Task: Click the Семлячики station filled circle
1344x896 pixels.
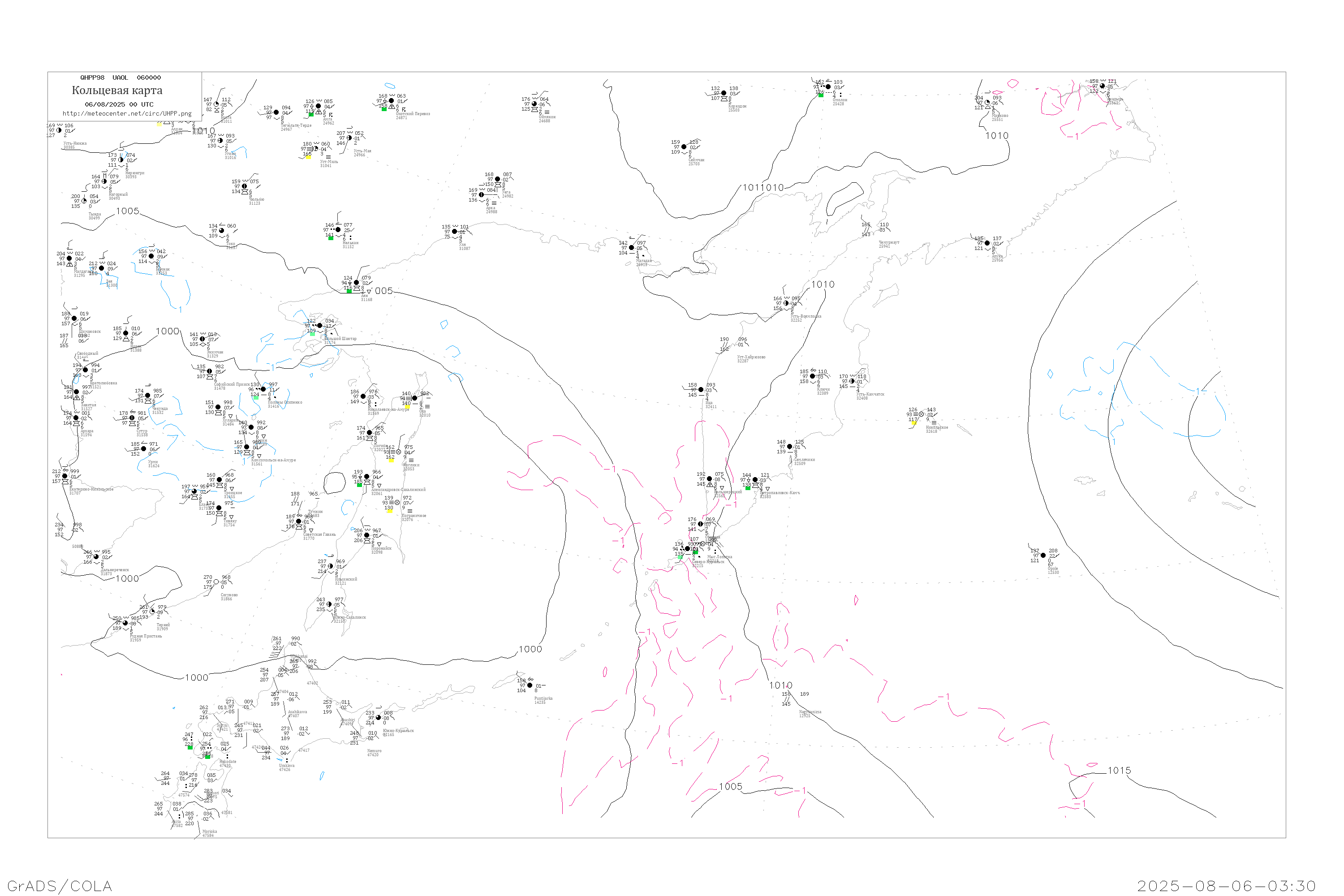Action: pos(790,447)
